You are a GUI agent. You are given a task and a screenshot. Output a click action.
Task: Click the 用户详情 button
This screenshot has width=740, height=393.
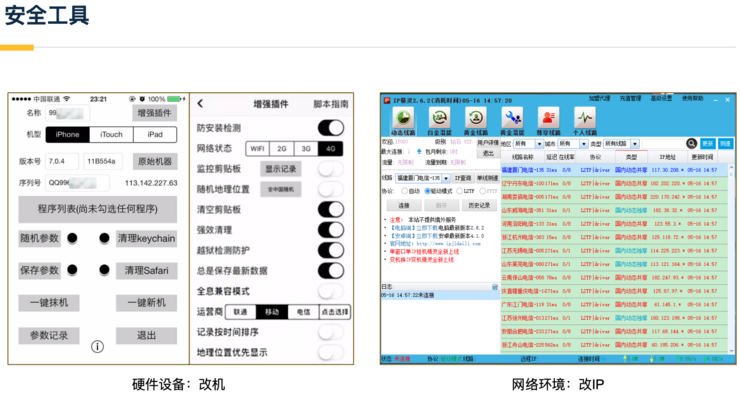point(488,142)
